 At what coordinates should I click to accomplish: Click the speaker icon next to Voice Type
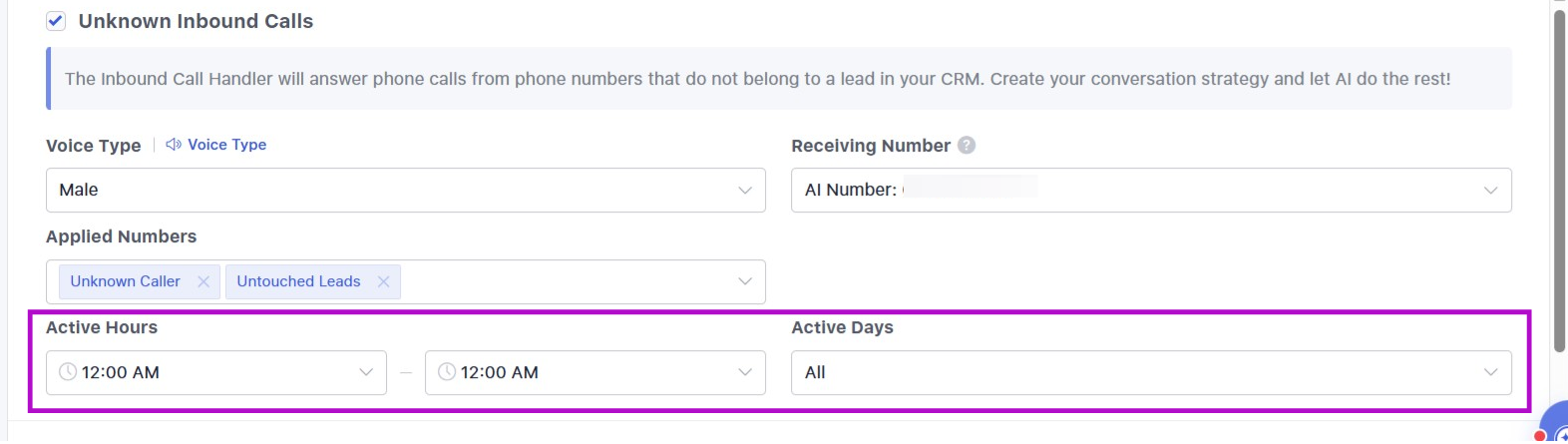174,145
